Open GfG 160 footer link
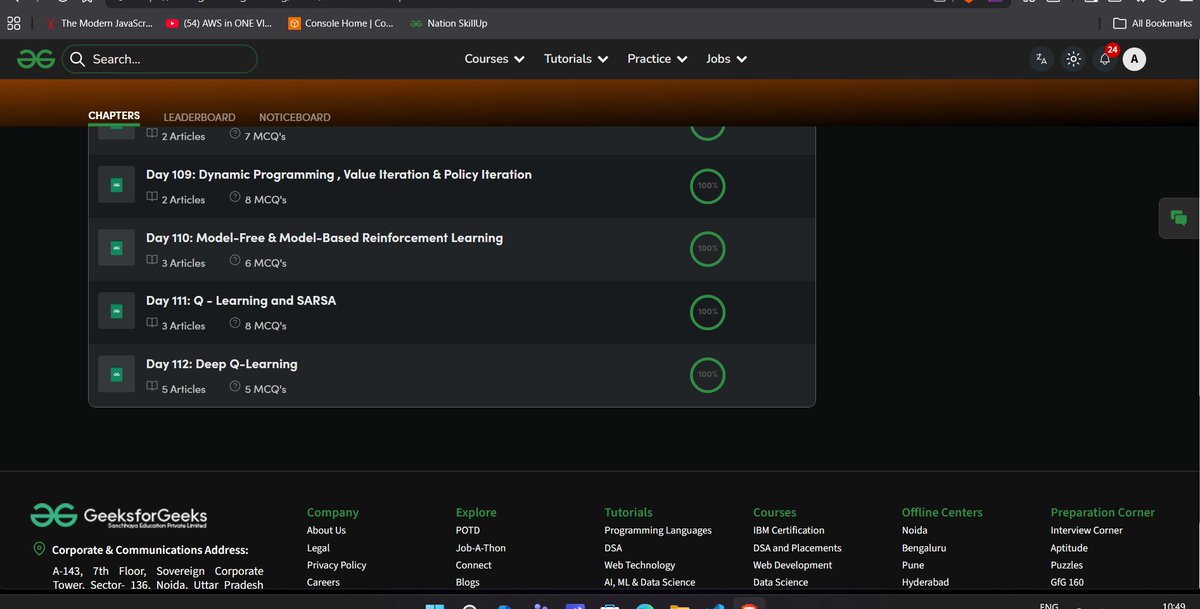The width and height of the screenshot is (1200, 609). click(x=1067, y=582)
